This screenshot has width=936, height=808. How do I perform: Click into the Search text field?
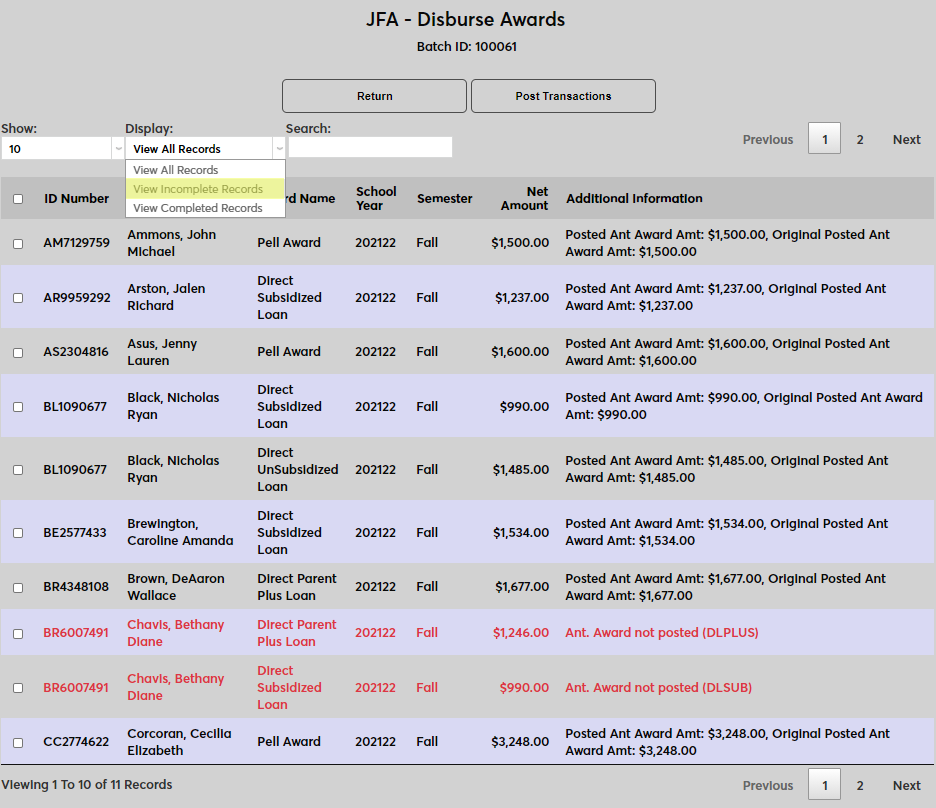click(x=370, y=148)
